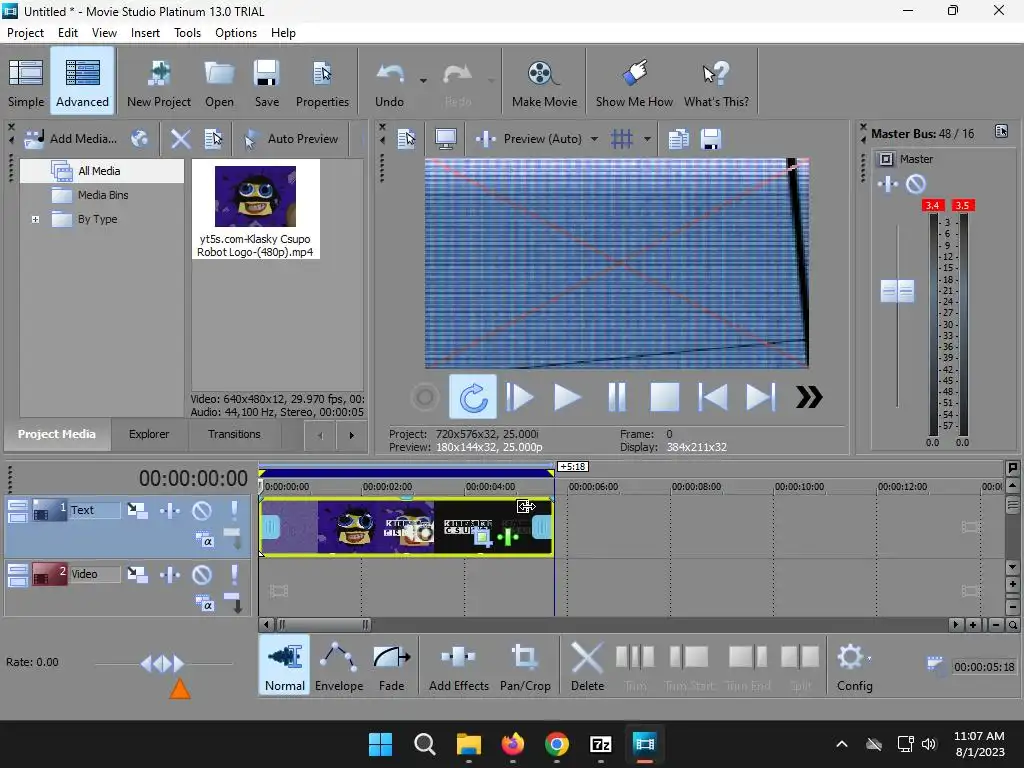Image resolution: width=1024 pixels, height=768 pixels.
Task: Save preview snapshot to file
Action: 711,138
